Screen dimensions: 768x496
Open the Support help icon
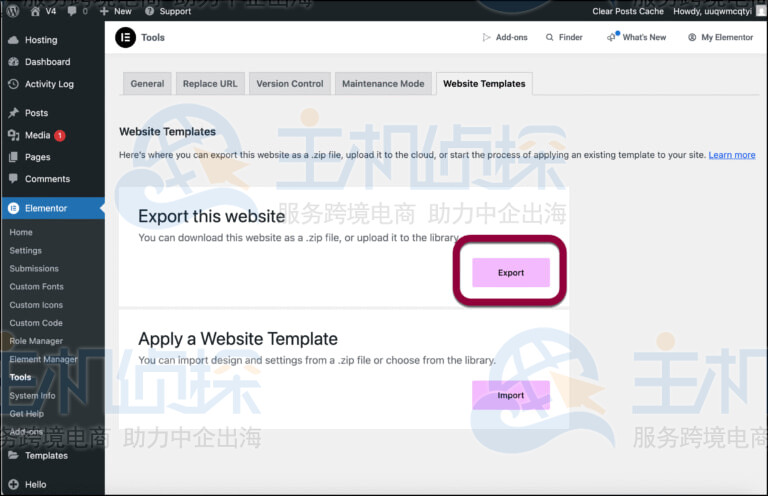coord(149,11)
